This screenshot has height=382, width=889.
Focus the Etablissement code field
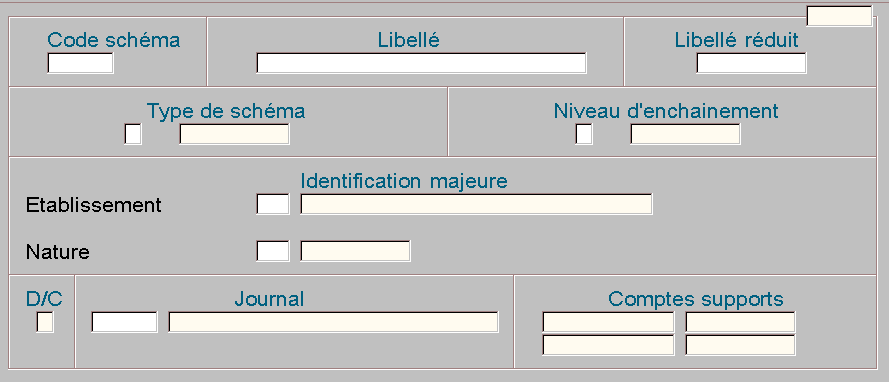273,204
